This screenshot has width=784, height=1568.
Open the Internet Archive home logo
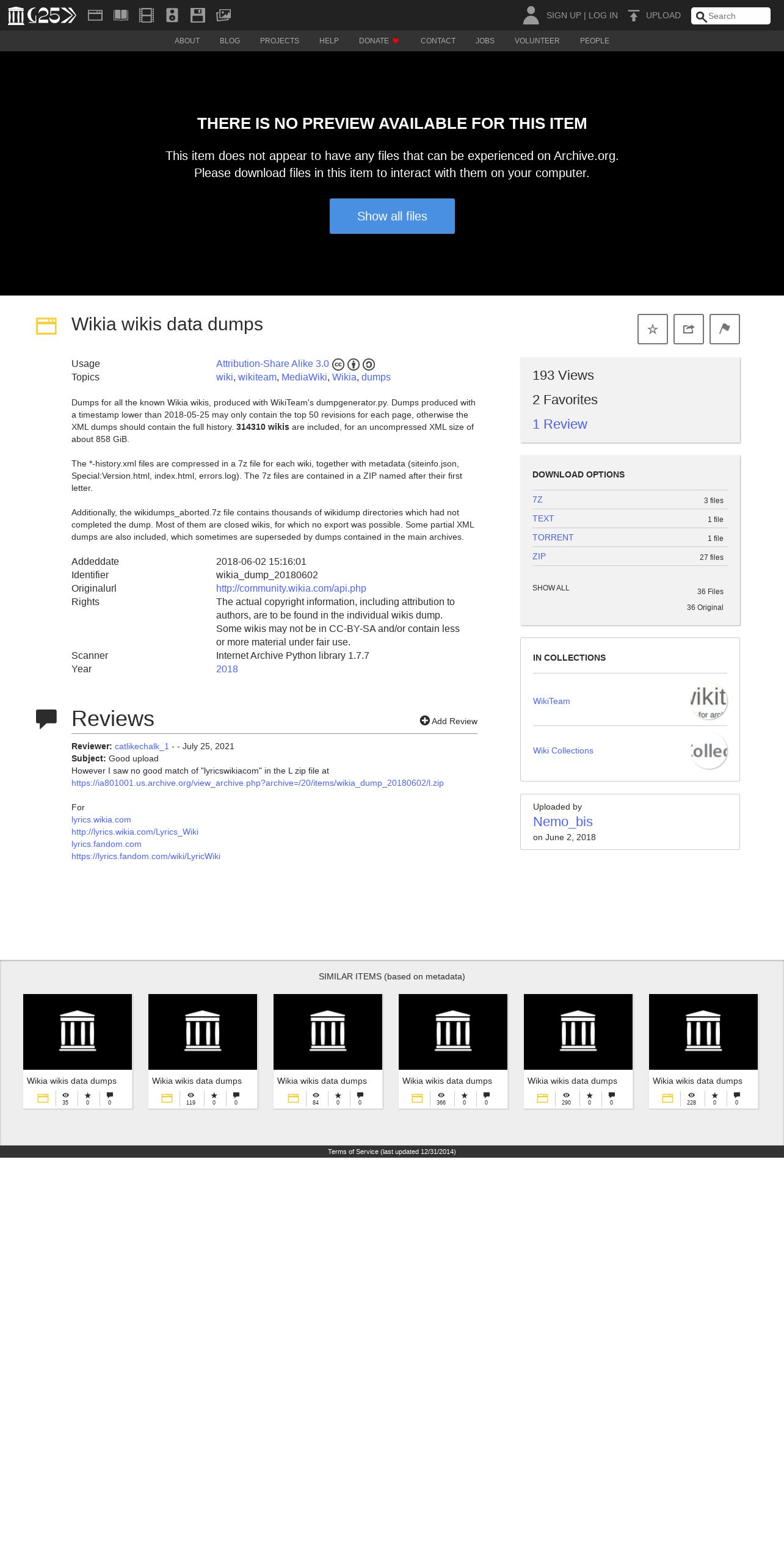(x=42, y=15)
